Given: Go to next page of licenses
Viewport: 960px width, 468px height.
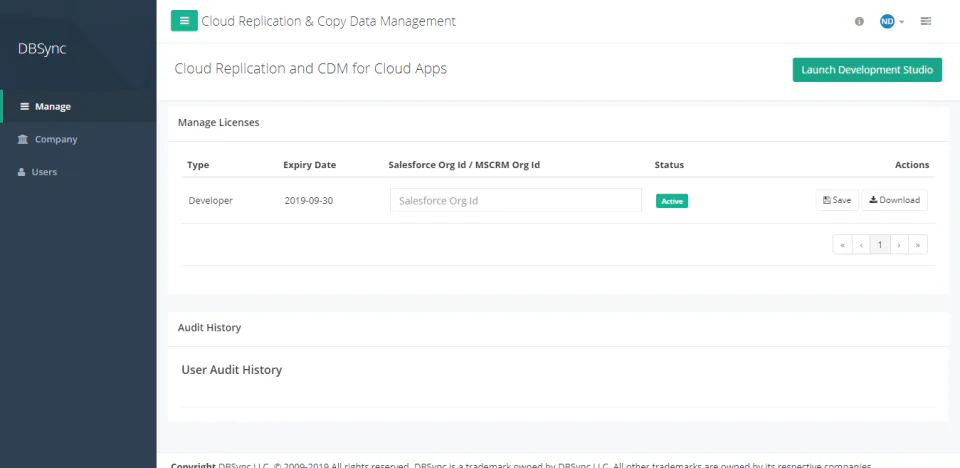Looking at the screenshot, I should tap(899, 244).
